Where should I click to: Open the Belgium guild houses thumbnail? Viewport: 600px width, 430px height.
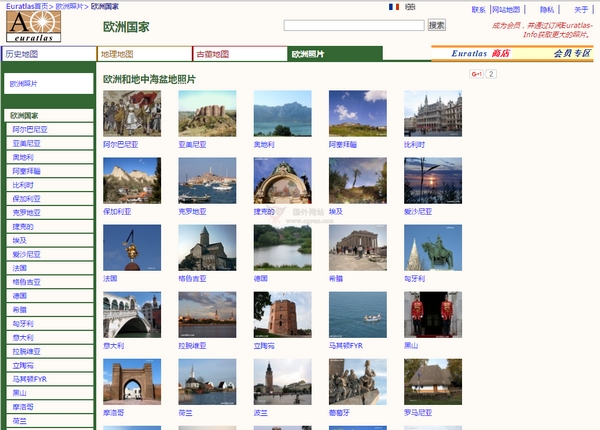(433, 113)
